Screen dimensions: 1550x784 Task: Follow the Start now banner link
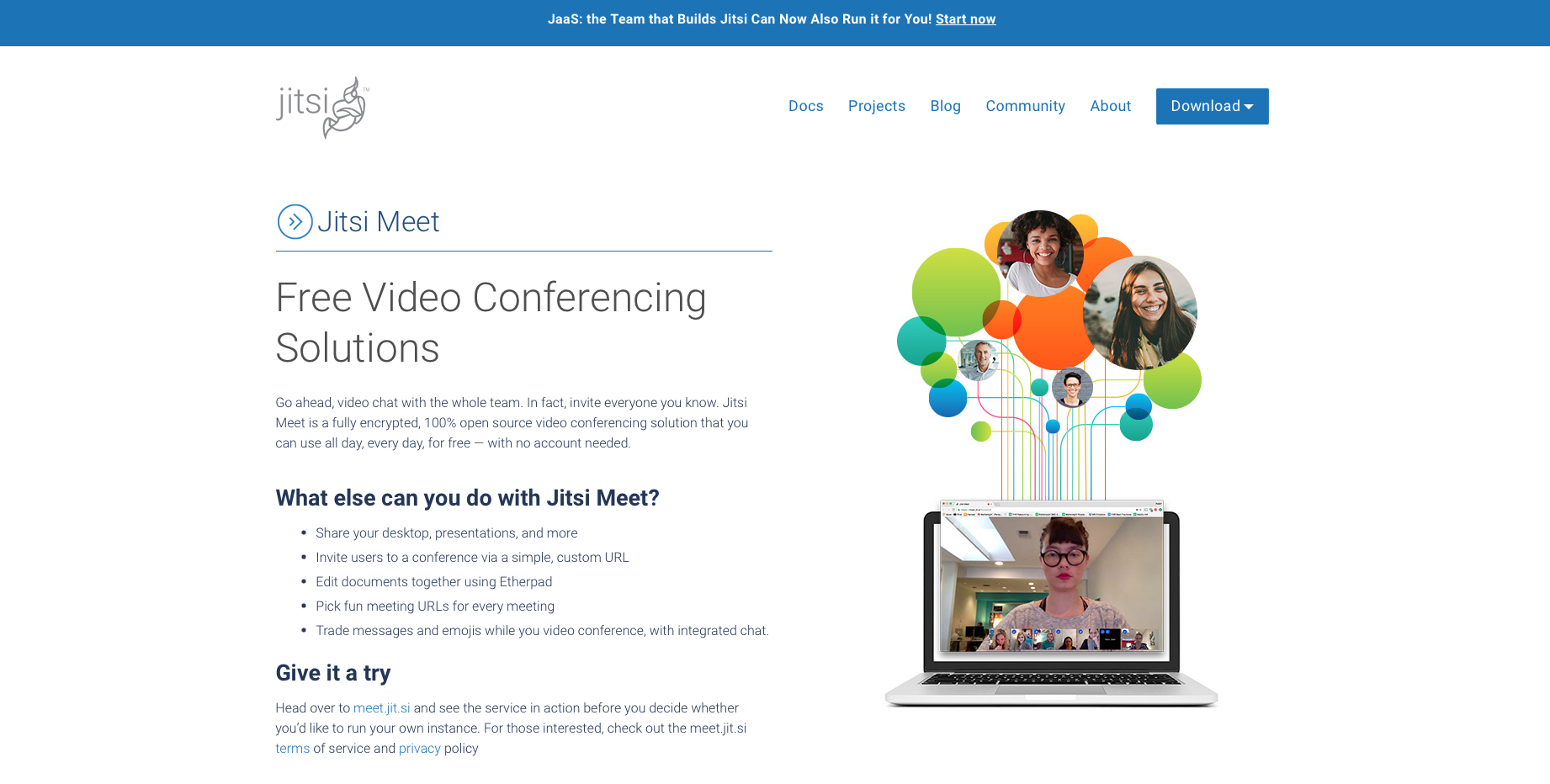coord(965,19)
